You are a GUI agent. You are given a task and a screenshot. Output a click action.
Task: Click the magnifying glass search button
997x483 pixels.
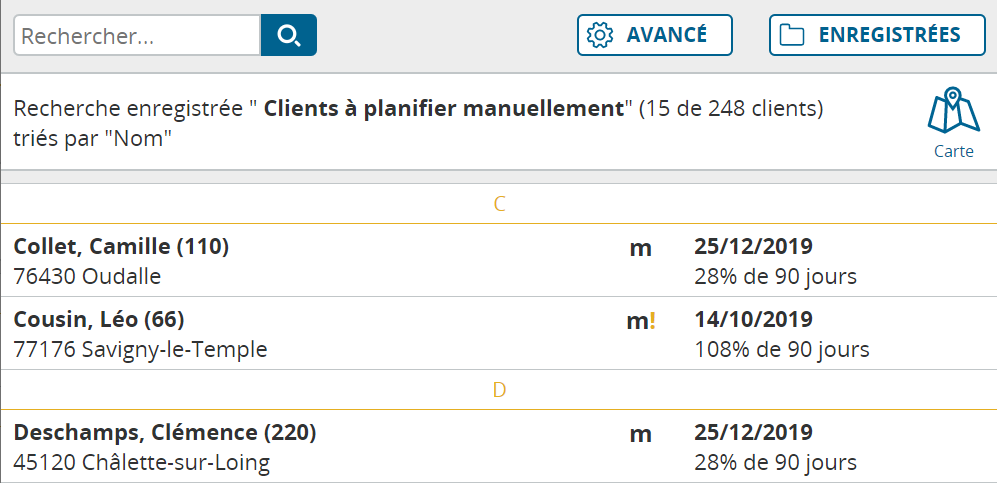tap(289, 35)
